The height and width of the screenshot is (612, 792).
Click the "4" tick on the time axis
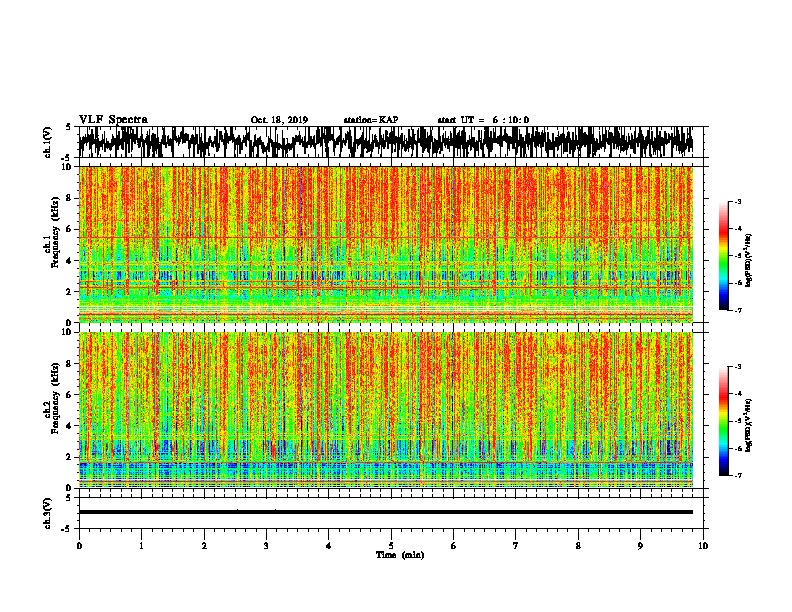point(329,546)
